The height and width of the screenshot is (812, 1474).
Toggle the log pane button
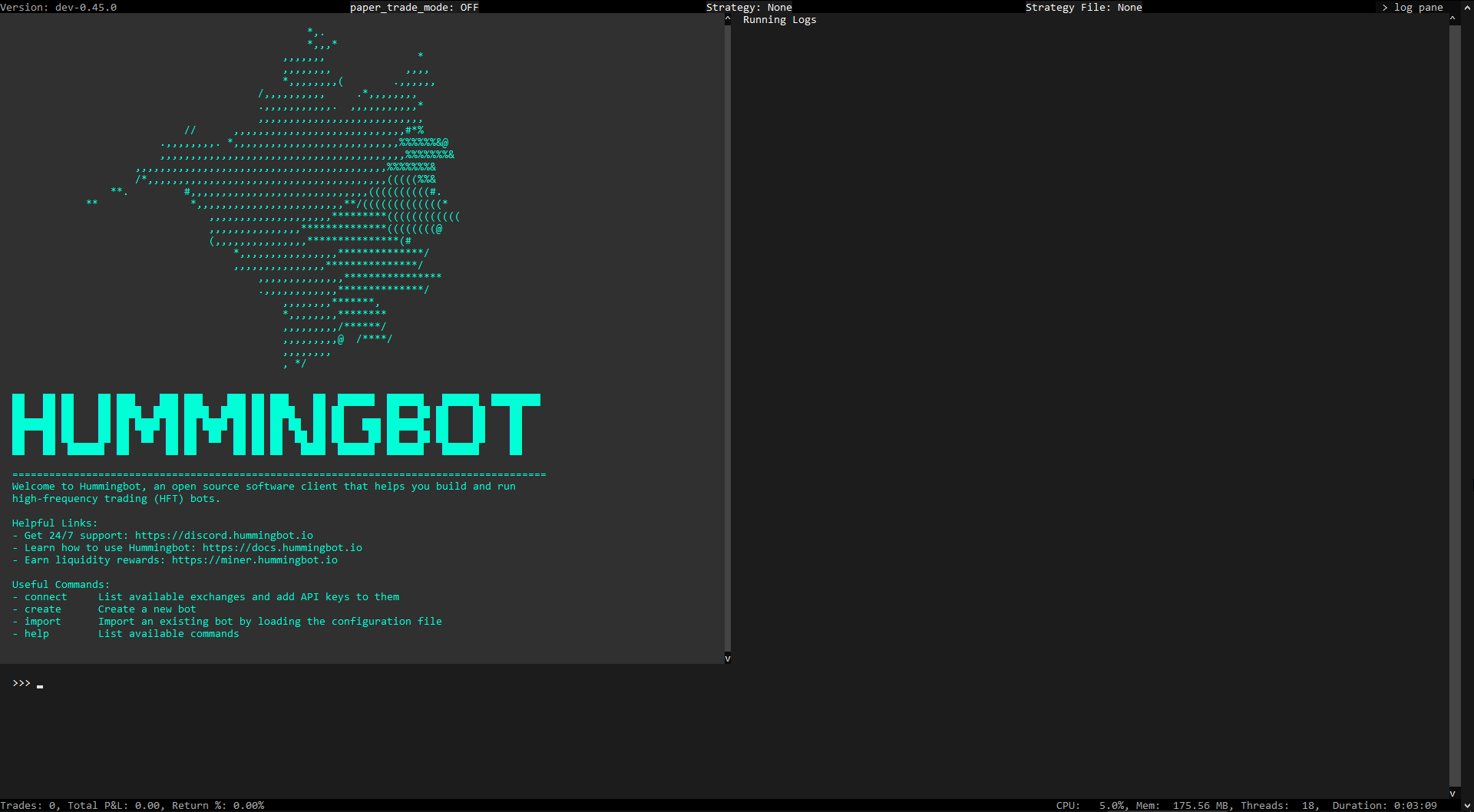[x=1413, y=7]
